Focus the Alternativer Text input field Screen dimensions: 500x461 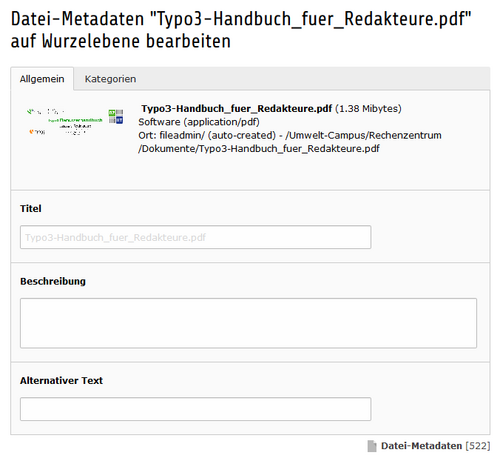point(196,409)
